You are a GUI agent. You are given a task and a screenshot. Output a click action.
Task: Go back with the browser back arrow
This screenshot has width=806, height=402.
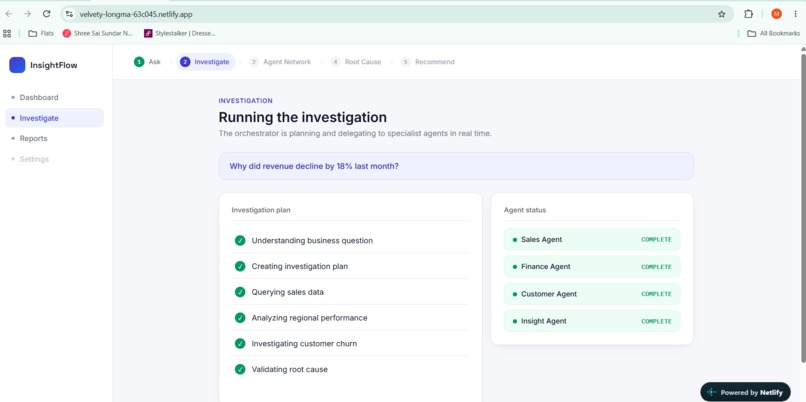pos(9,14)
